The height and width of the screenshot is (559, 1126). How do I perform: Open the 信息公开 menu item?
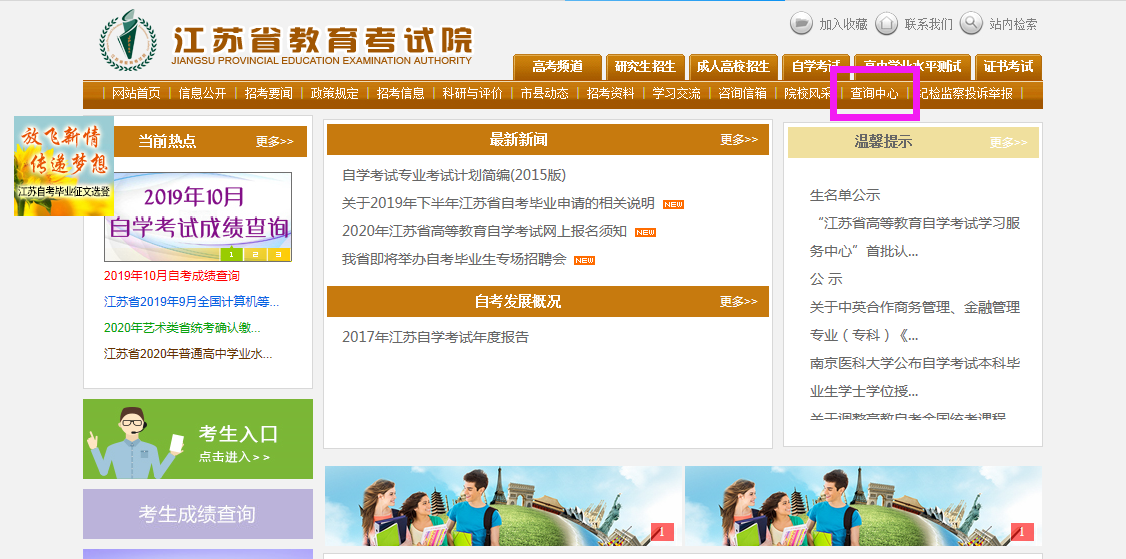(203, 93)
